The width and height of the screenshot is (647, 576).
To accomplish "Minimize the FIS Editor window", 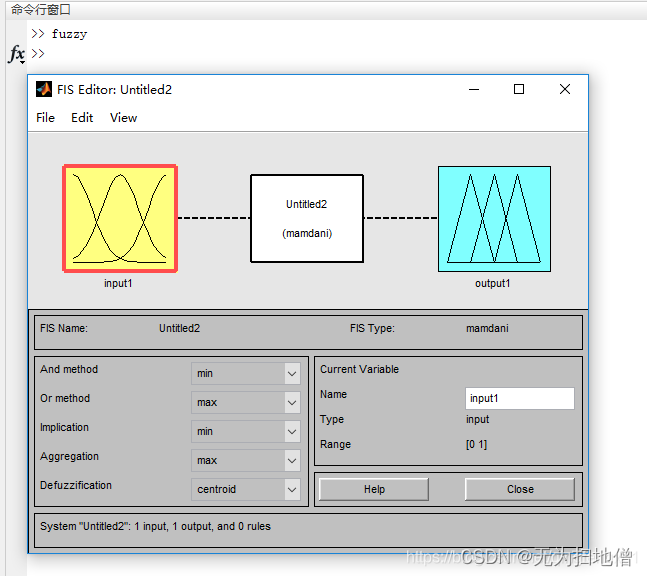I will 474,89.
